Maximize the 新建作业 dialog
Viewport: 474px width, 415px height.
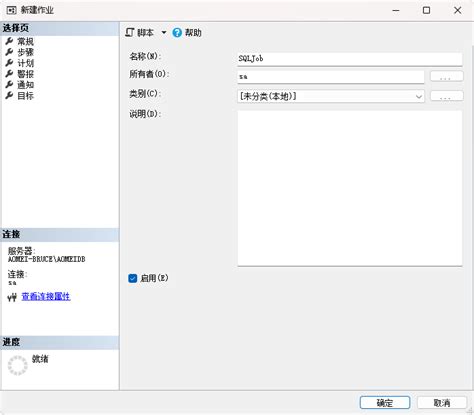426,10
